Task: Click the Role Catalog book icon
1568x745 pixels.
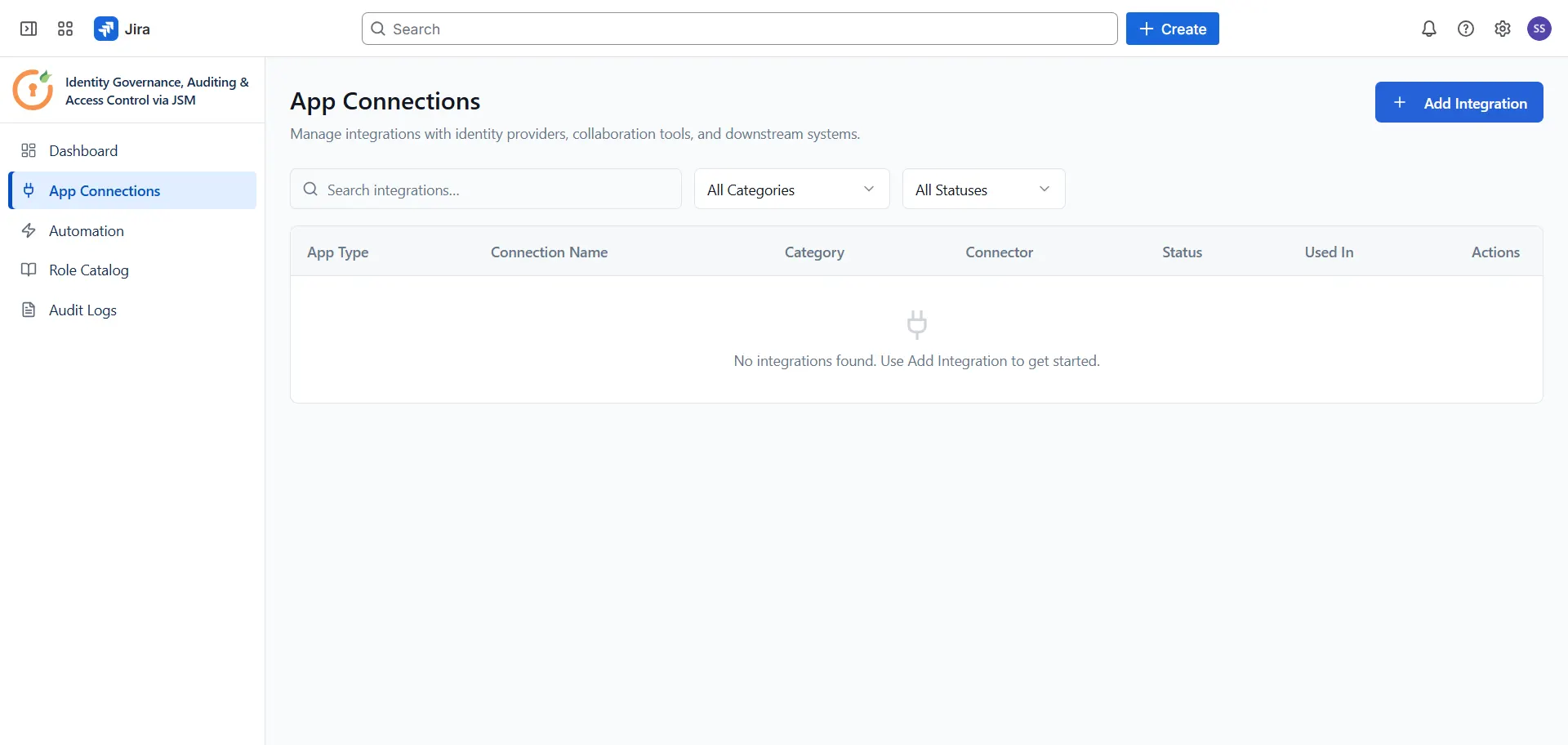Action: [x=29, y=270]
